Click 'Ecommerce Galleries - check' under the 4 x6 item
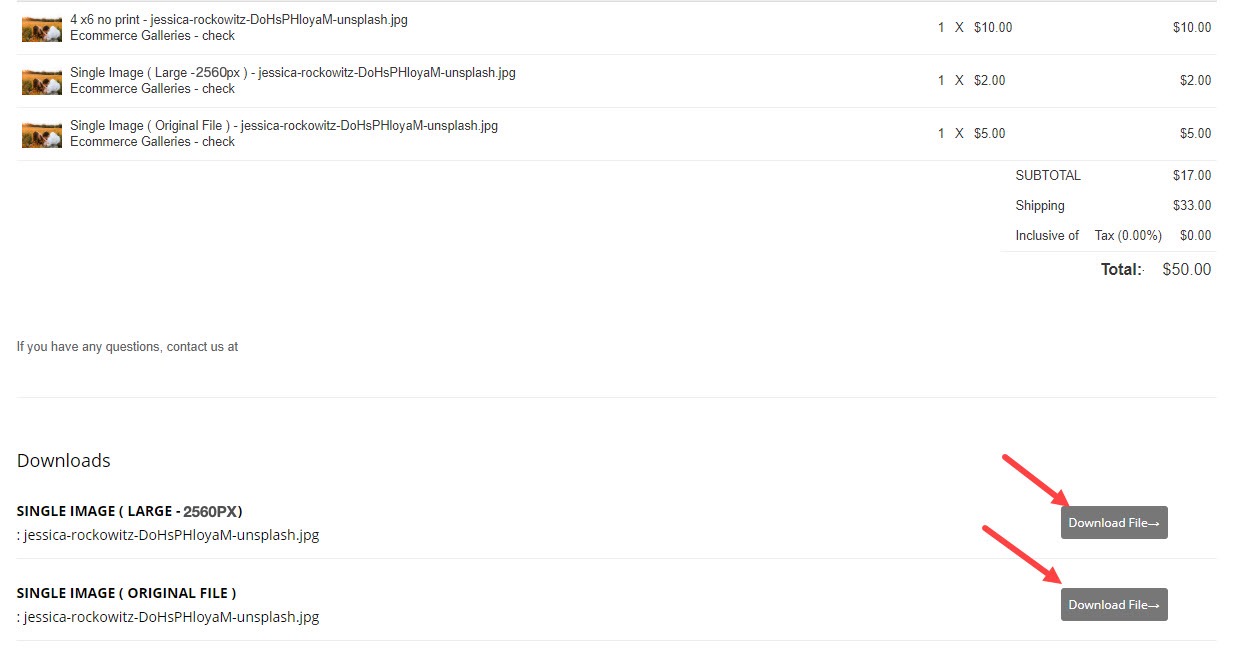Screen dimensions: 1240x654 [152, 36]
